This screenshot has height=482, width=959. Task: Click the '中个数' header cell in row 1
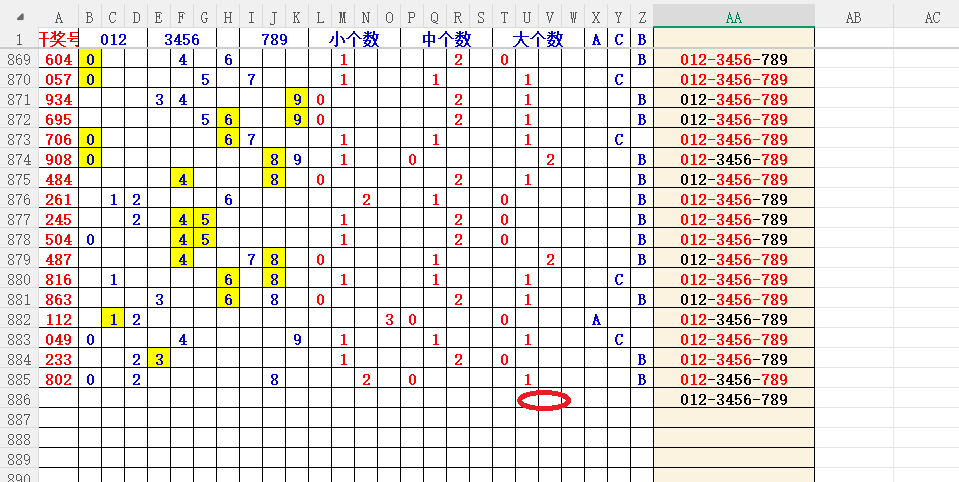point(446,40)
